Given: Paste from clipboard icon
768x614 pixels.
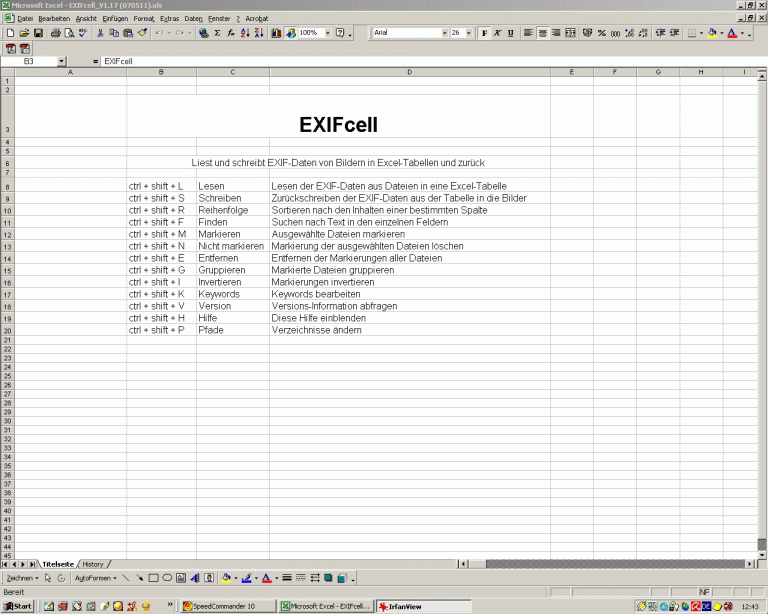Looking at the screenshot, I should (128, 33).
